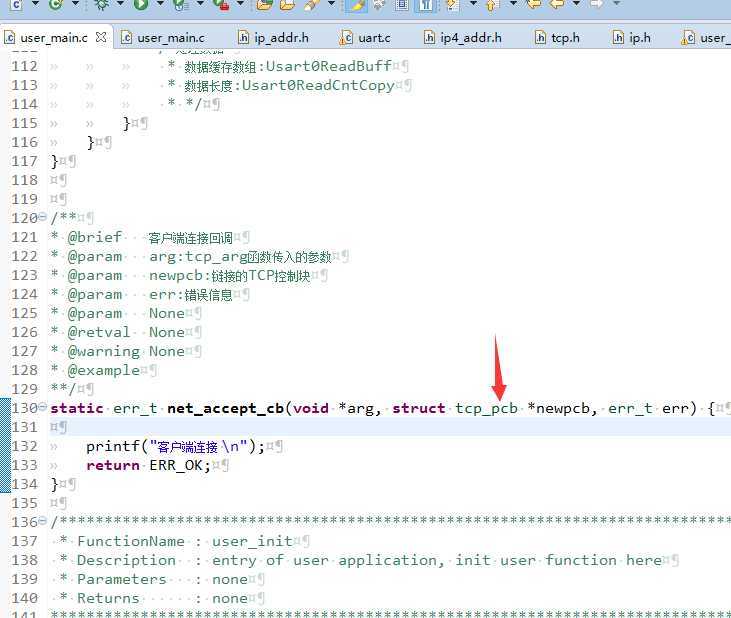
Task: Close the active user_main.c tab
Action: tap(101, 37)
